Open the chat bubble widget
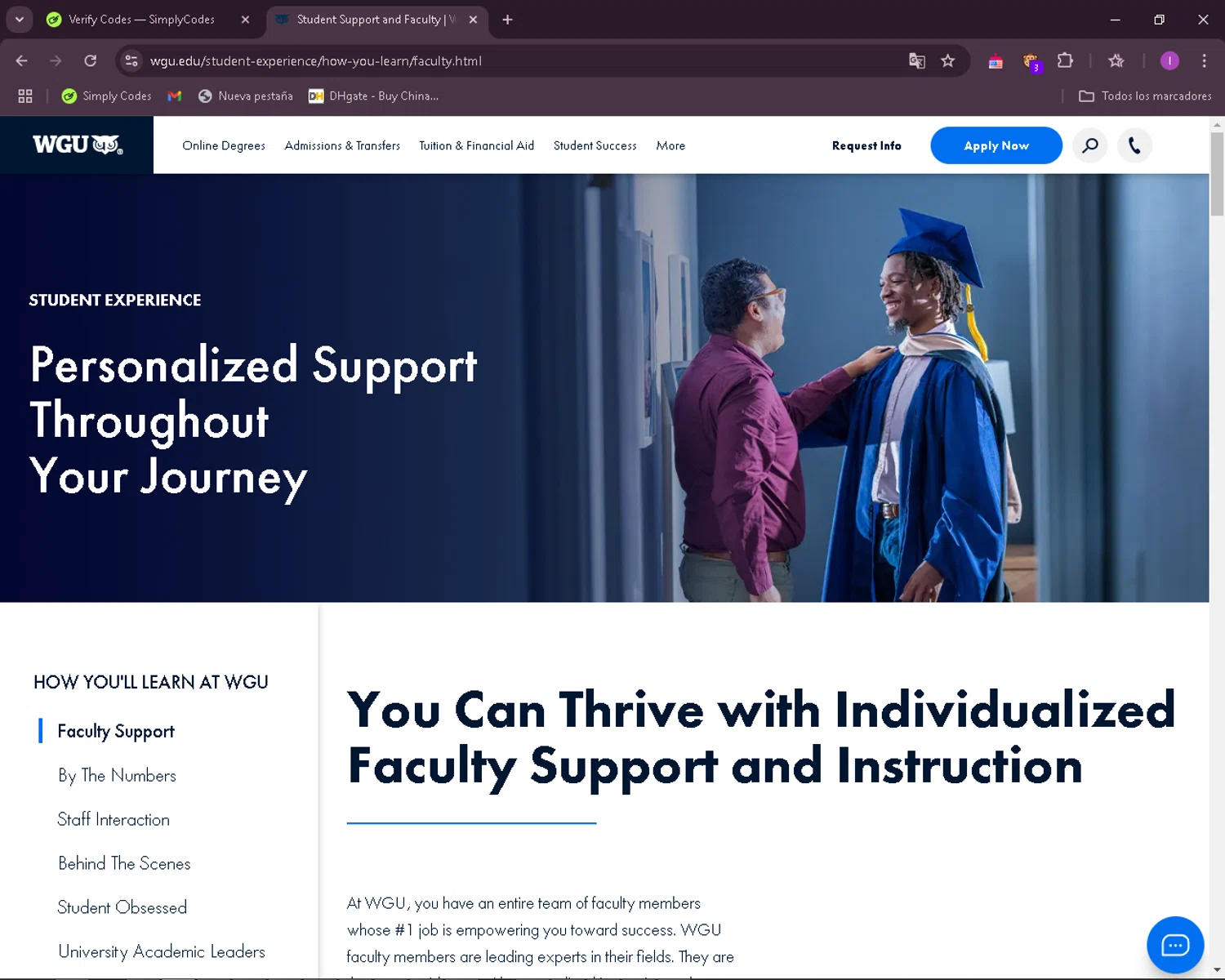The width and height of the screenshot is (1225, 980). [x=1175, y=945]
